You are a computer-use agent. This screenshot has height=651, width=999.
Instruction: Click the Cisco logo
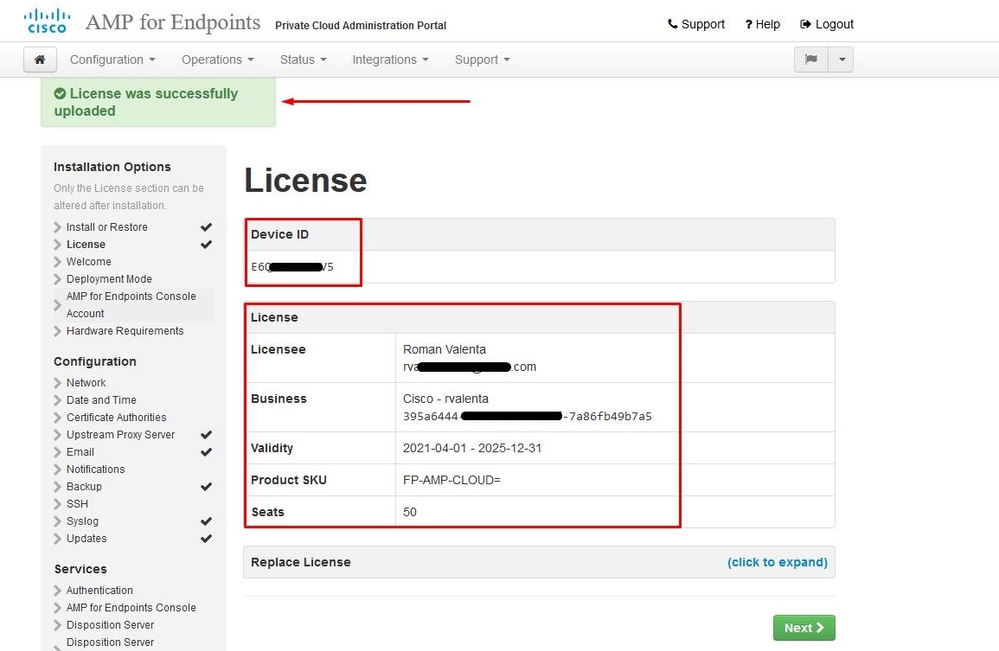[47, 21]
